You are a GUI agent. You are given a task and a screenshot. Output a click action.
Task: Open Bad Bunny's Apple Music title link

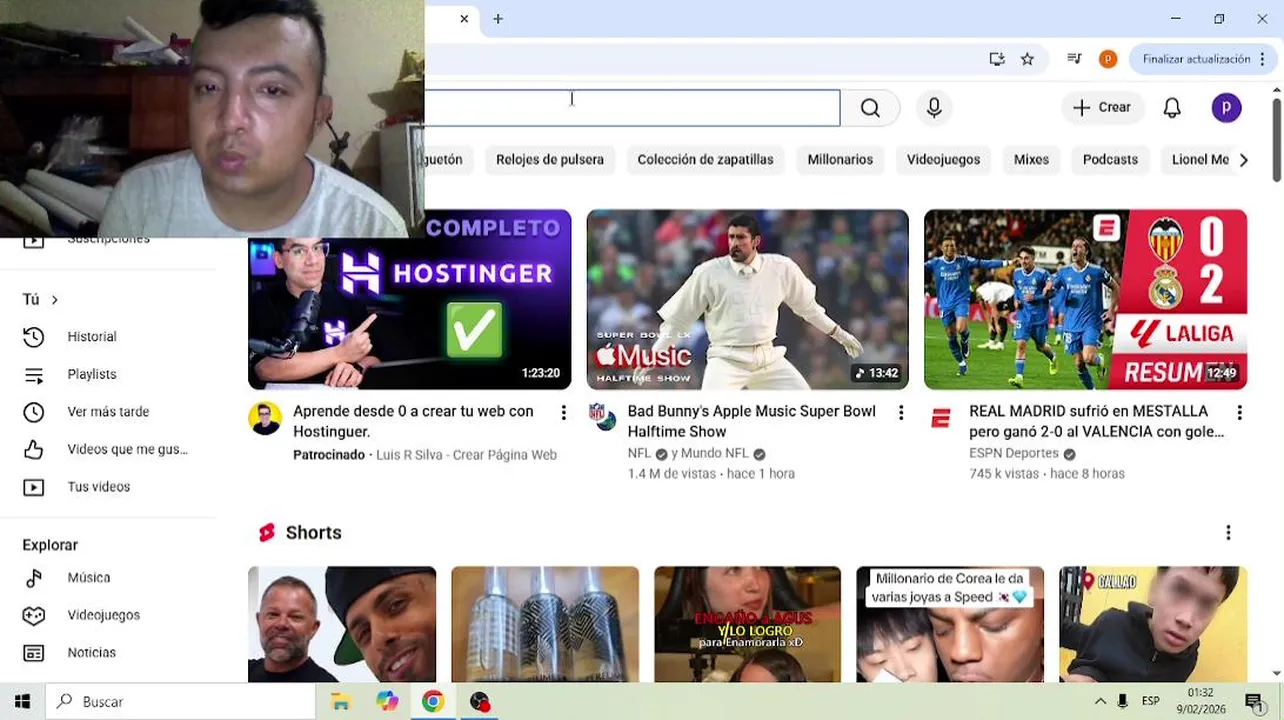tap(751, 421)
